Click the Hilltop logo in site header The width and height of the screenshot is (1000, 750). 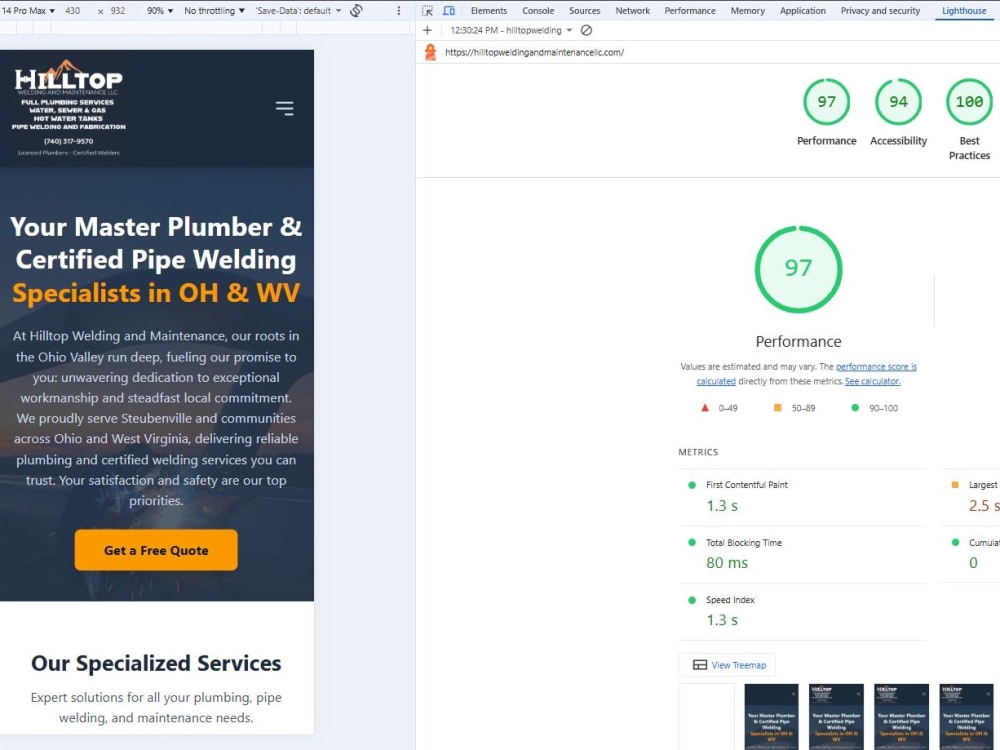click(x=68, y=108)
